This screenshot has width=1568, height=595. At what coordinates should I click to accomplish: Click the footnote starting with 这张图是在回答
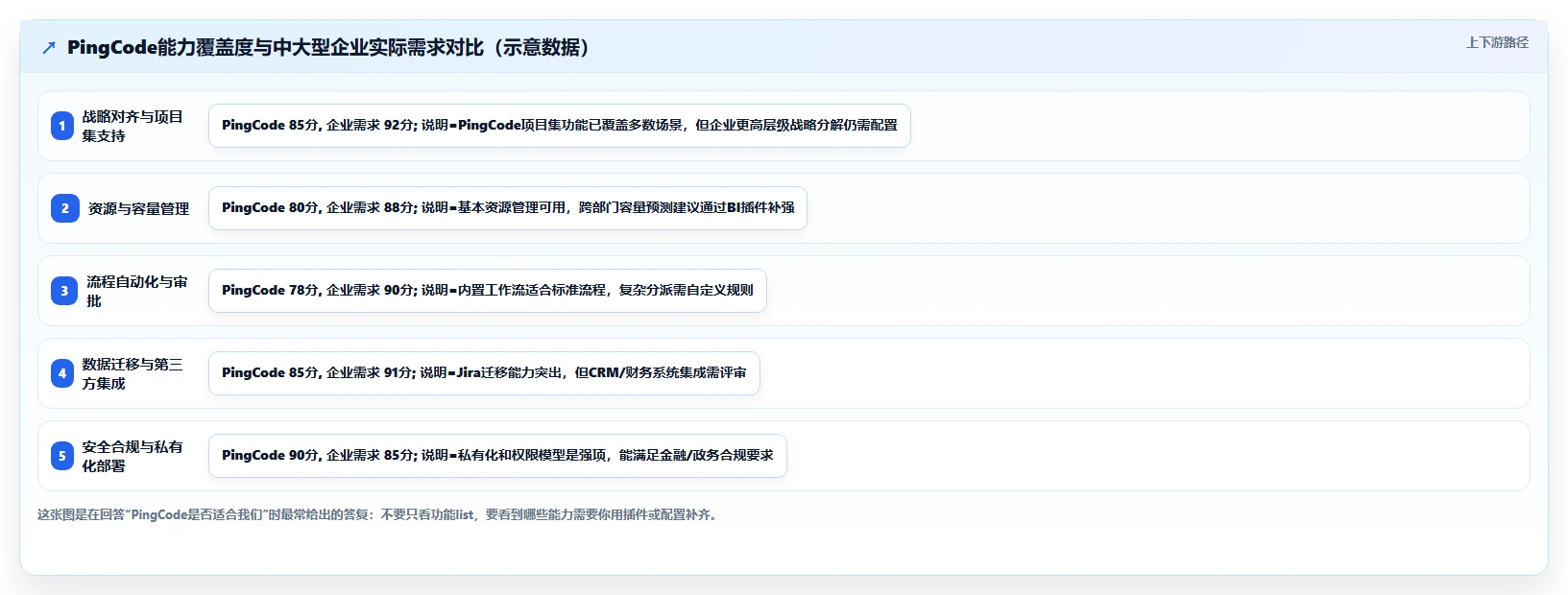point(380,514)
